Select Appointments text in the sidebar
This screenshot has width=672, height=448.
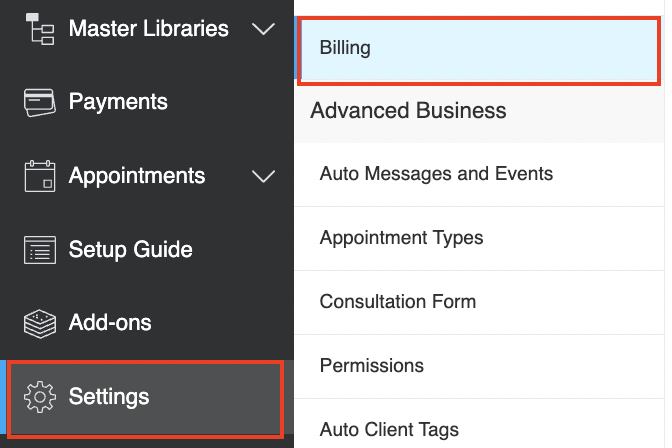(x=137, y=176)
